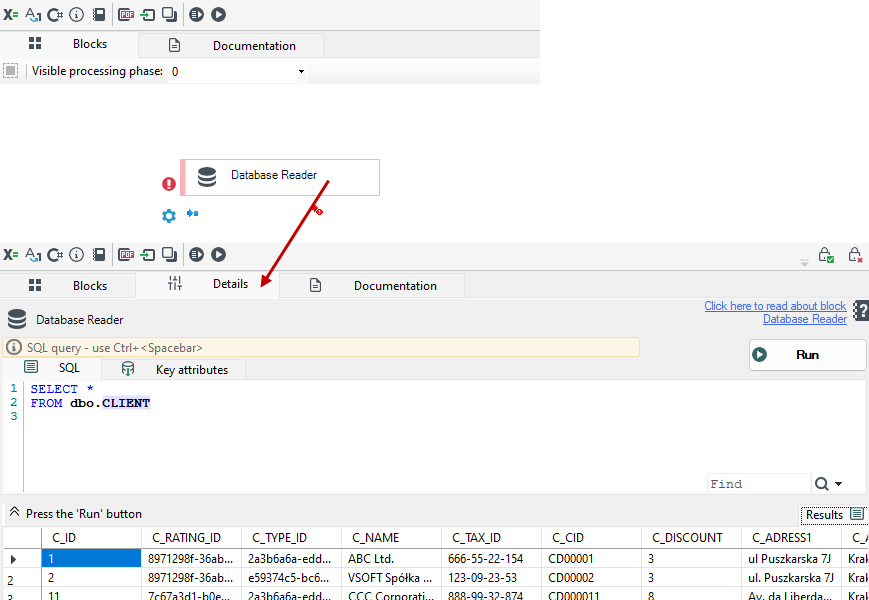
Task: Open the Documentation tab next to the Details tab
Action: click(x=372, y=286)
